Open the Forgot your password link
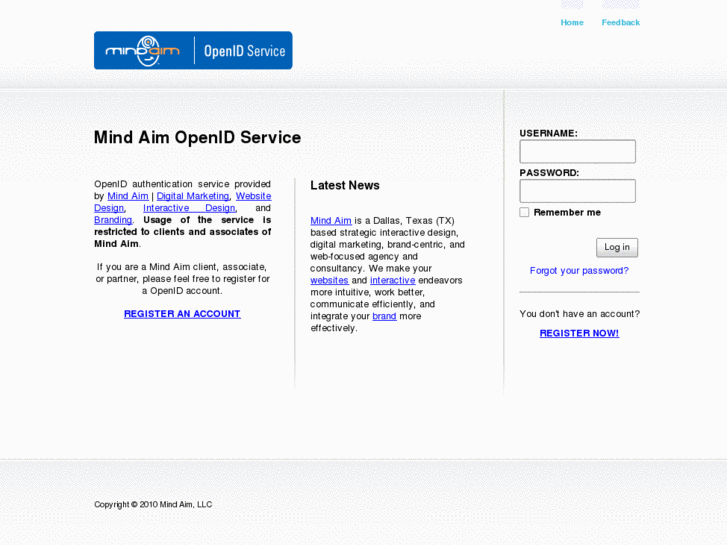The image size is (727, 545). click(579, 271)
